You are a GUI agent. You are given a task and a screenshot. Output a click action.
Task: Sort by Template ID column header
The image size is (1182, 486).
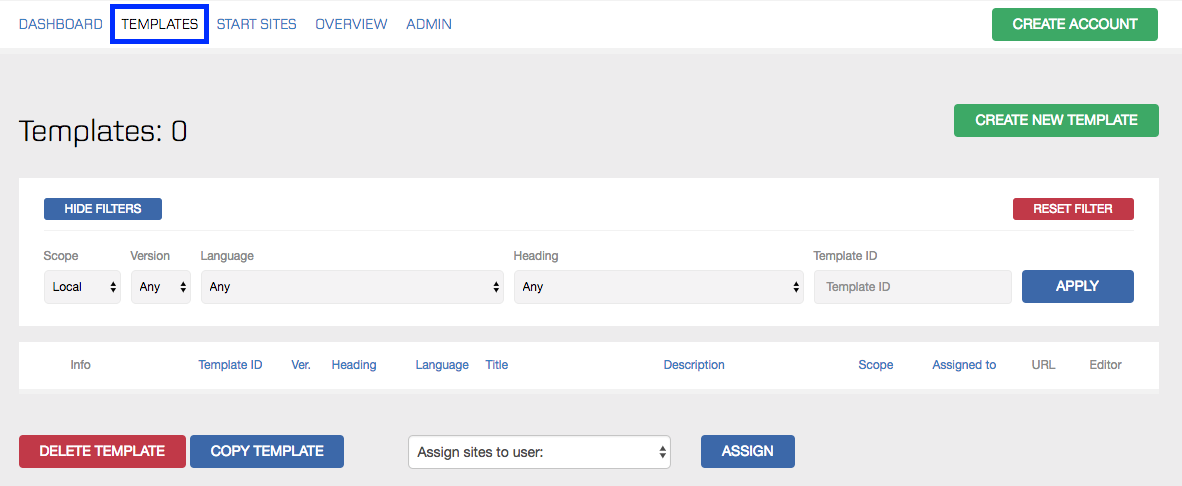point(230,365)
